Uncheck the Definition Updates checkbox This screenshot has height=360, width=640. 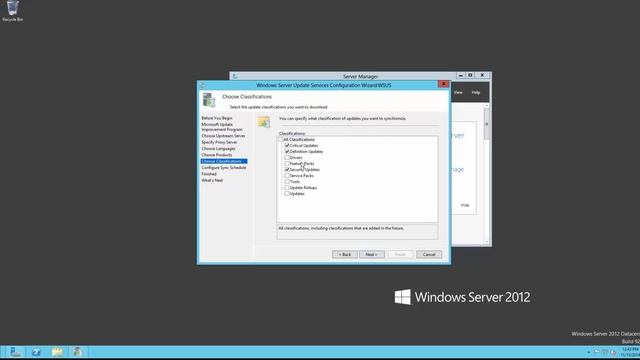click(x=287, y=151)
